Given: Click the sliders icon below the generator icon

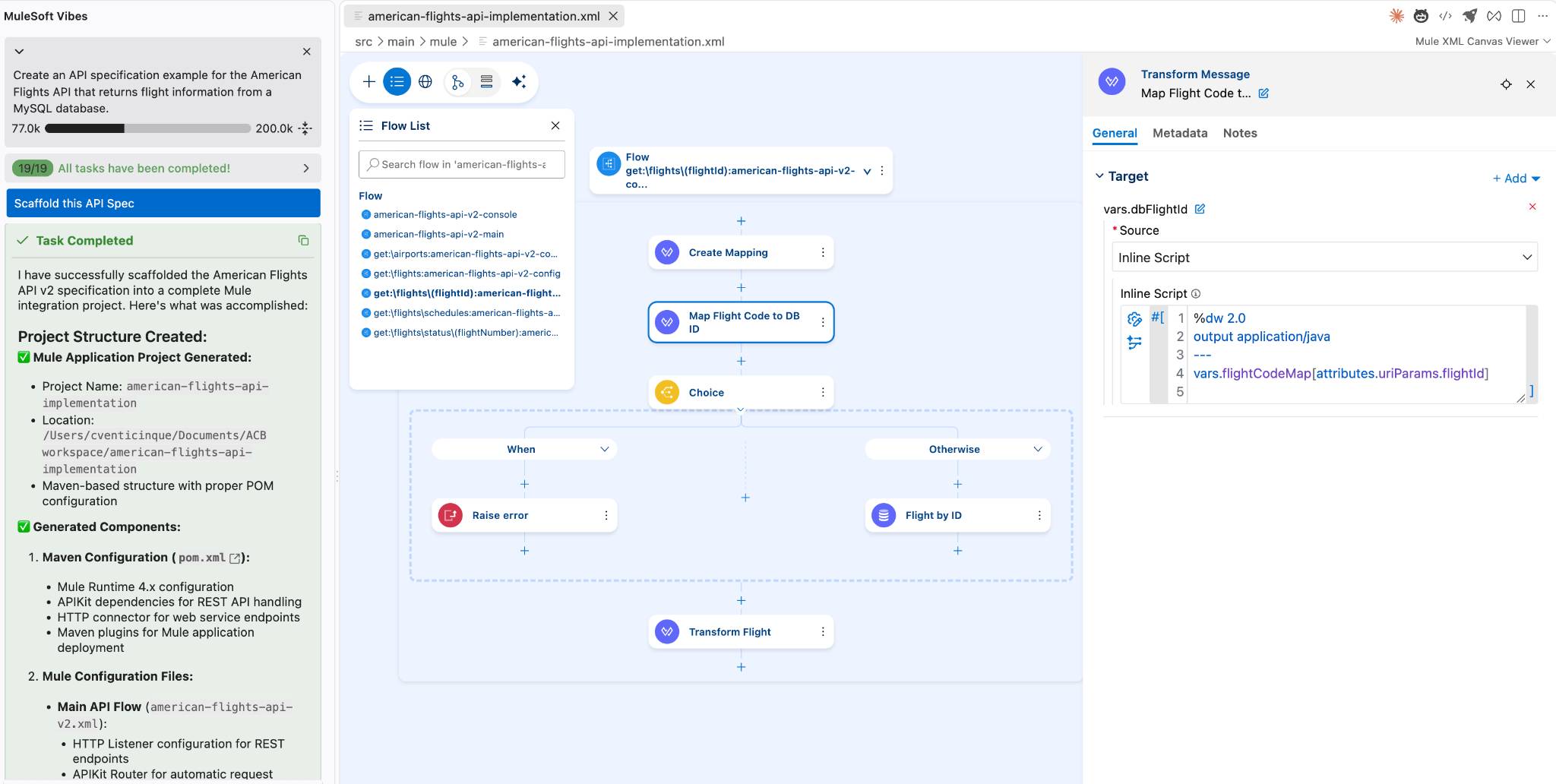Looking at the screenshot, I should pos(1134,343).
